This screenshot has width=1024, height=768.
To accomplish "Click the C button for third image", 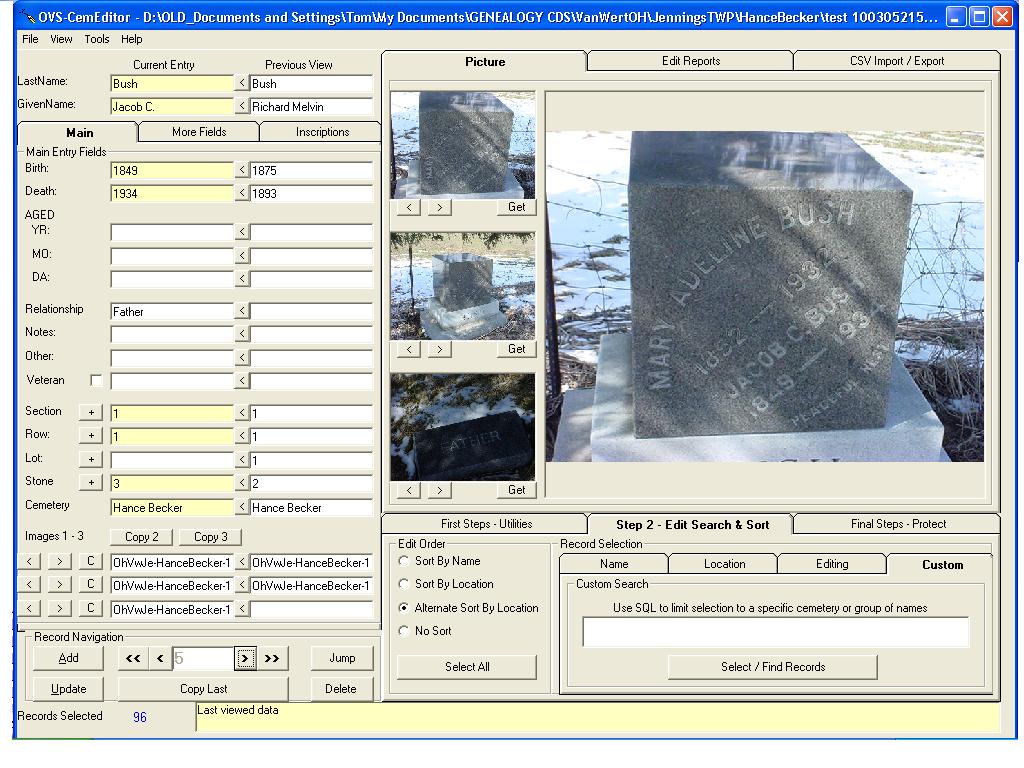I will tap(91, 609).
